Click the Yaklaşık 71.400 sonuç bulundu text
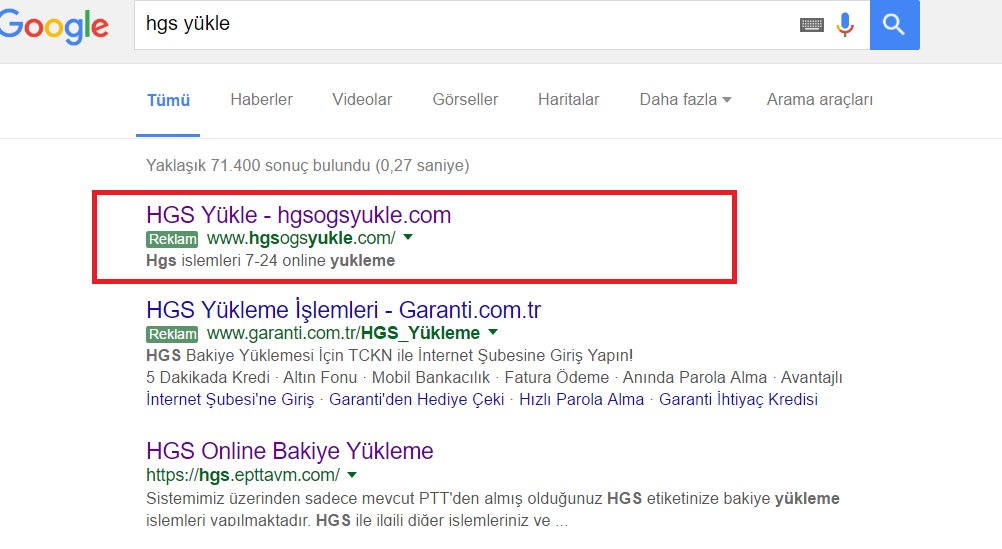 click(x=307, y=166)
